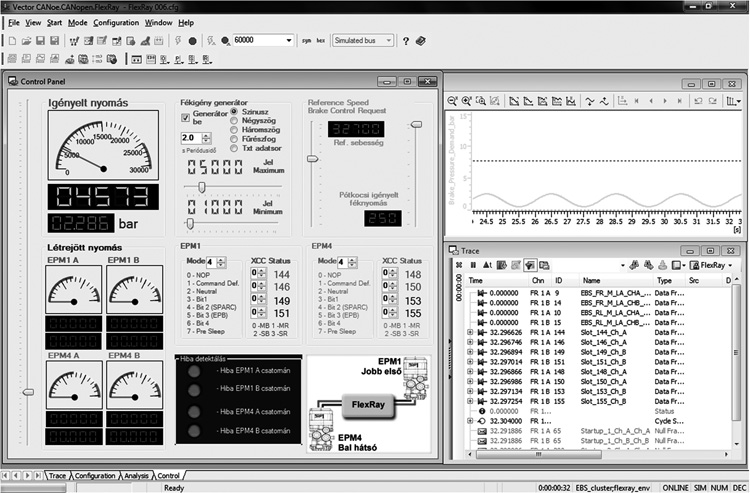Click the sym symbolic display icon

pyautogui.click(x=306, y=41)
